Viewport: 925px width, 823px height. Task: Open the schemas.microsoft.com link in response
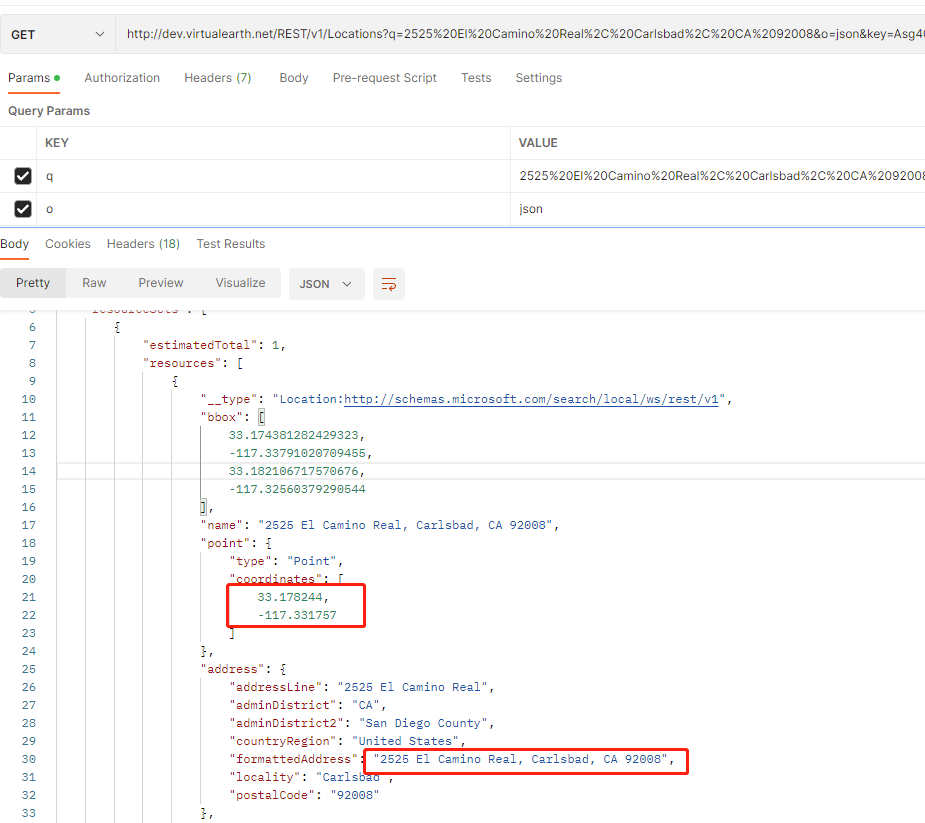click(x=531, y=399)
